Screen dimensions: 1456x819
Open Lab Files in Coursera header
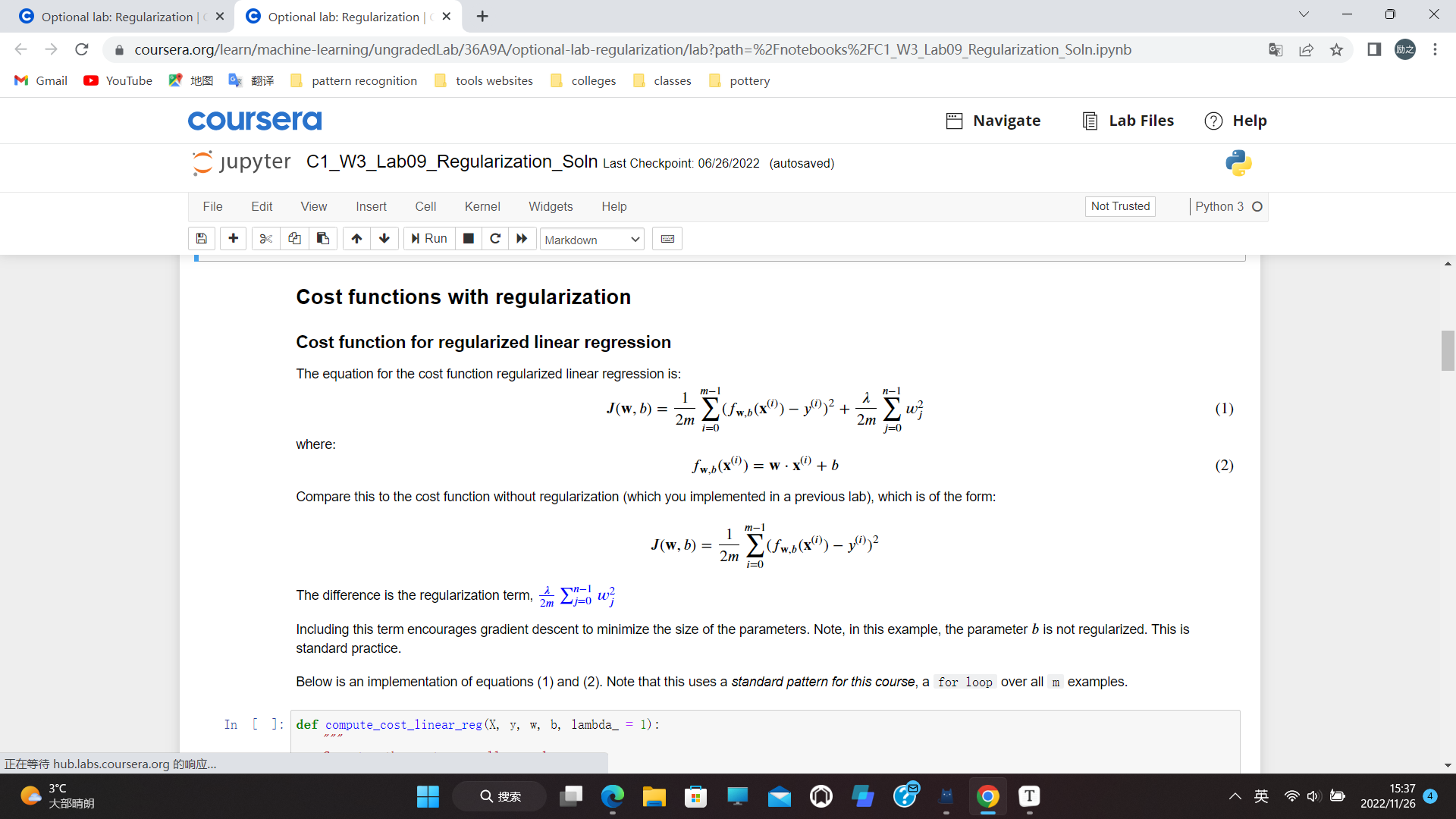pos(1128,121)
